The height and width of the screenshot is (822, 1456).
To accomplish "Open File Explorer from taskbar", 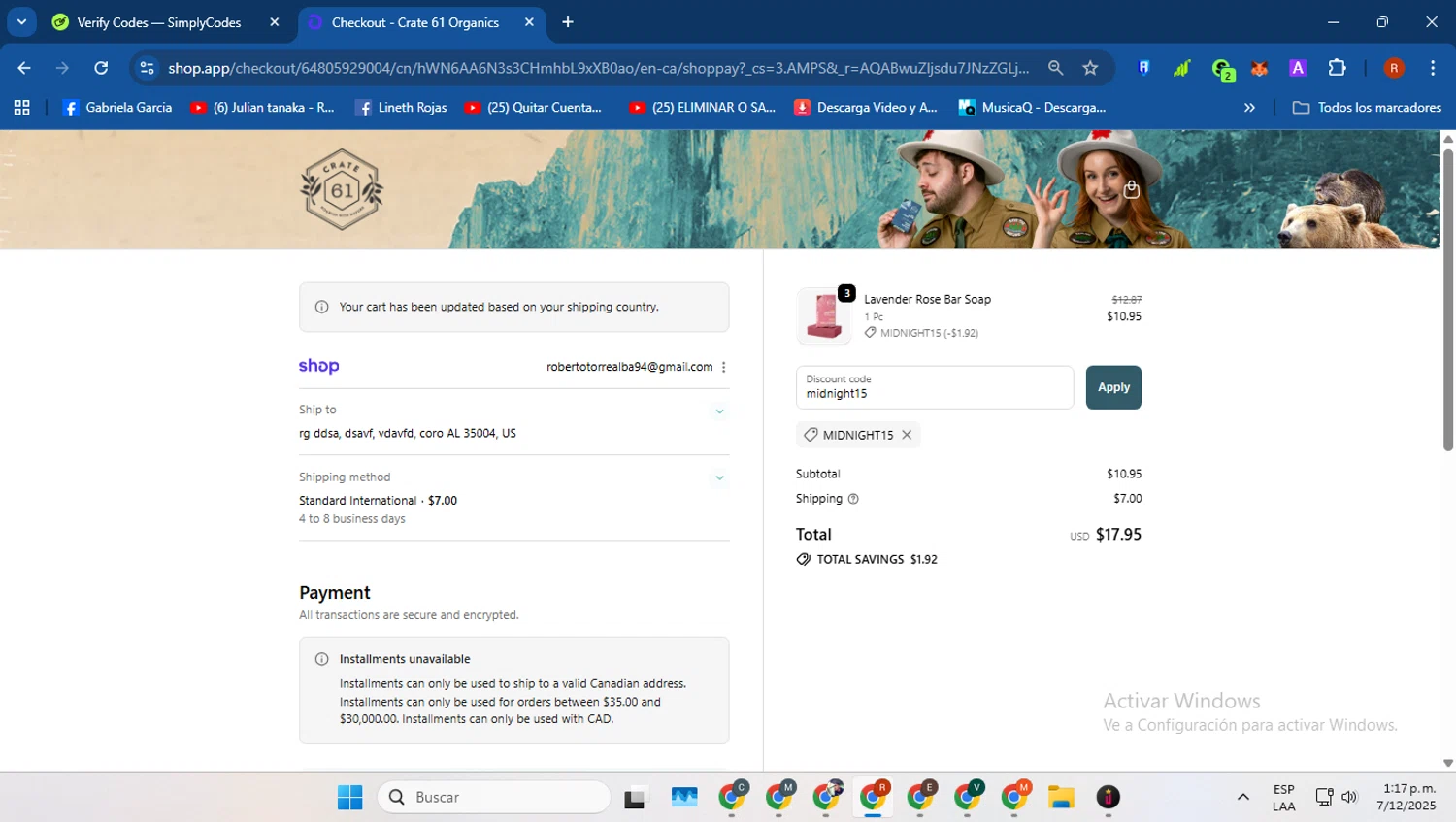I will point(1061,797).
